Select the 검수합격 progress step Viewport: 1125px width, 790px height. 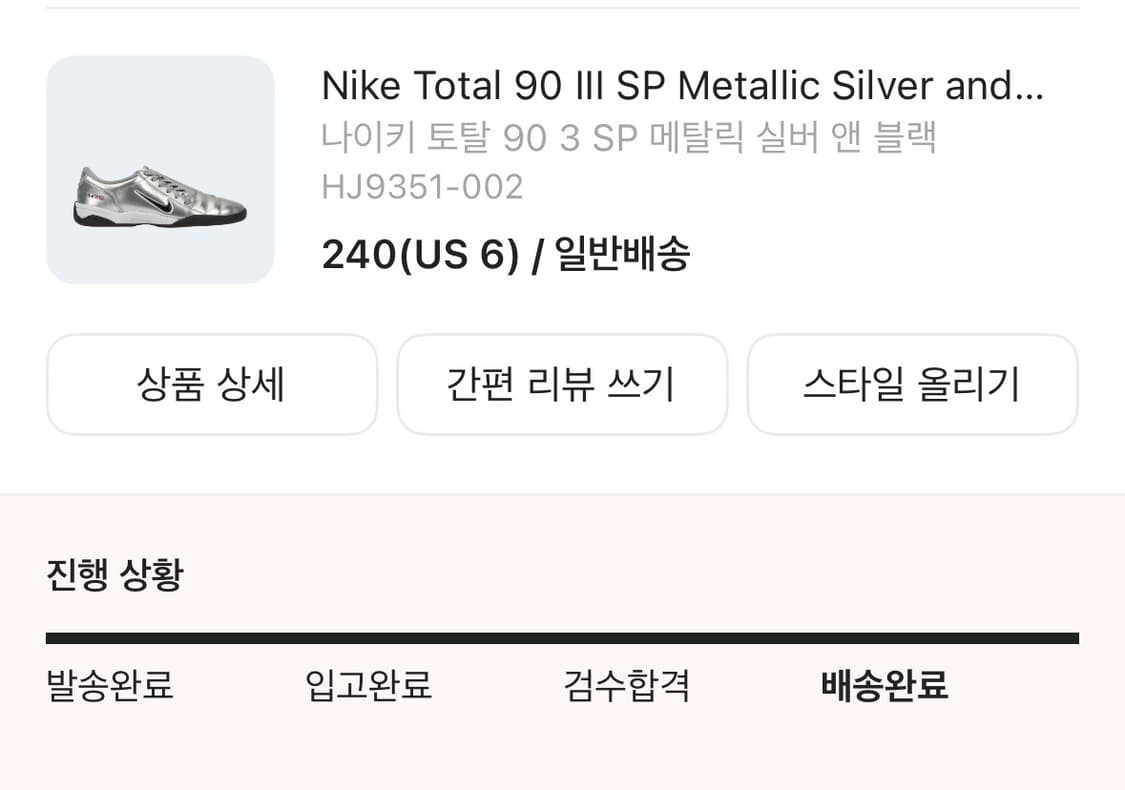tap(627, 686)
